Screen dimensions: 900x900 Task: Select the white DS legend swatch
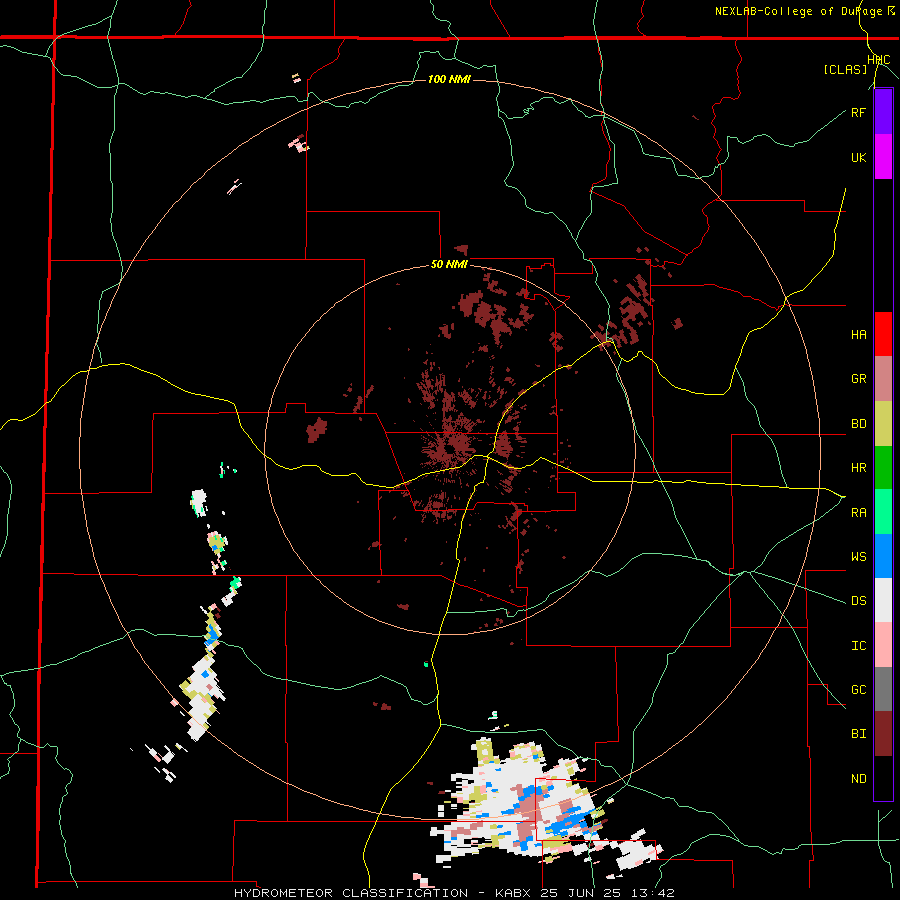pyautogui.click(x=883, y=600)
